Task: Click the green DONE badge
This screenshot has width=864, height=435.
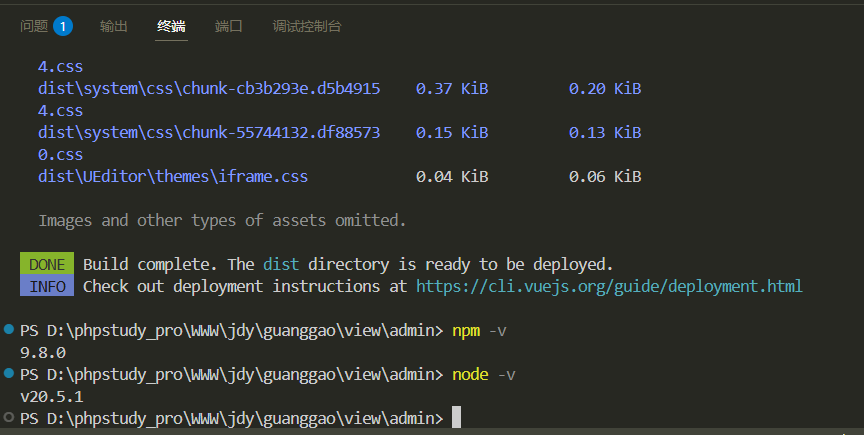Action: pos(47,264)
